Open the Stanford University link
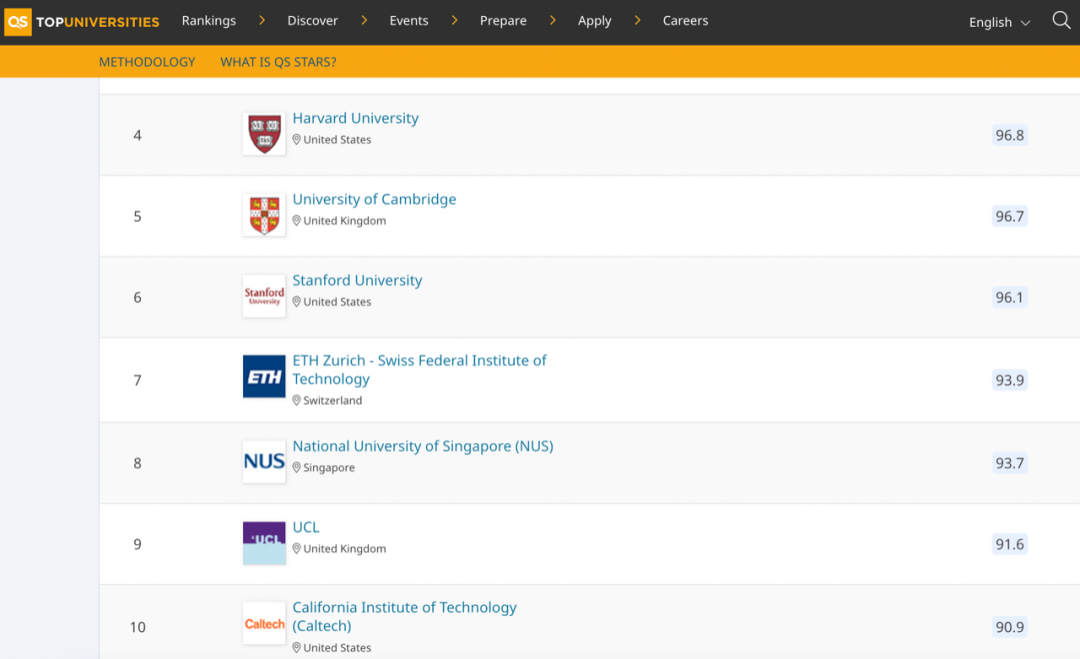 click(x=357, y=280)
